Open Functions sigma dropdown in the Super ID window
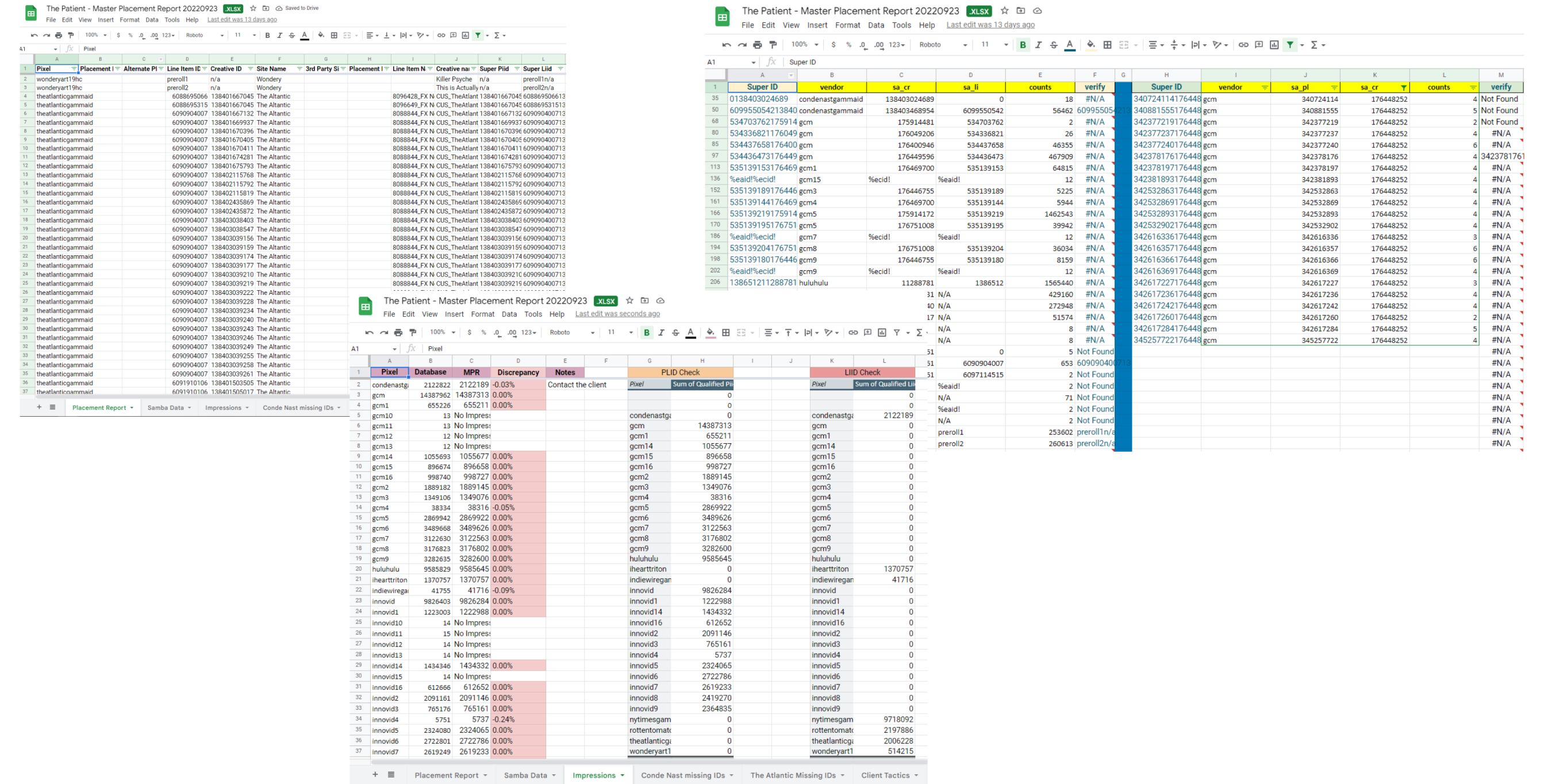The image size is (1544, 784). (1318, 45)
